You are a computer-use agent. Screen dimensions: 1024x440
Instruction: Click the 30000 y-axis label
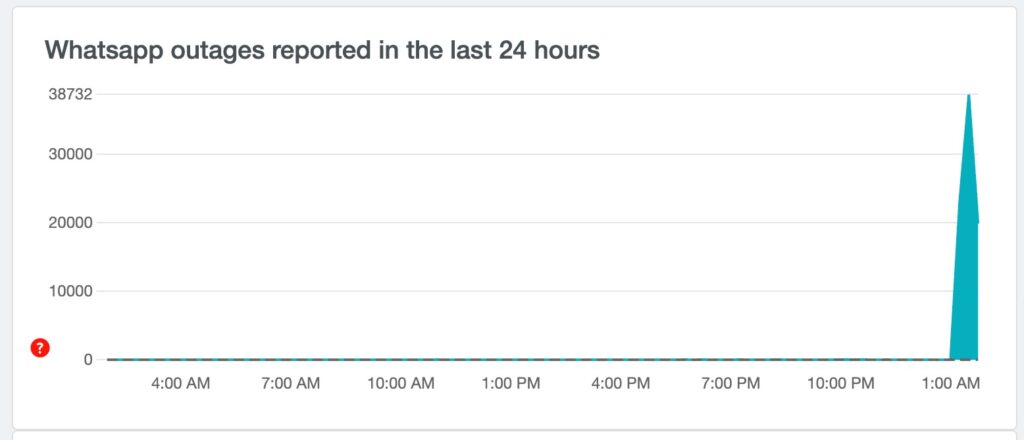point(70,155)
